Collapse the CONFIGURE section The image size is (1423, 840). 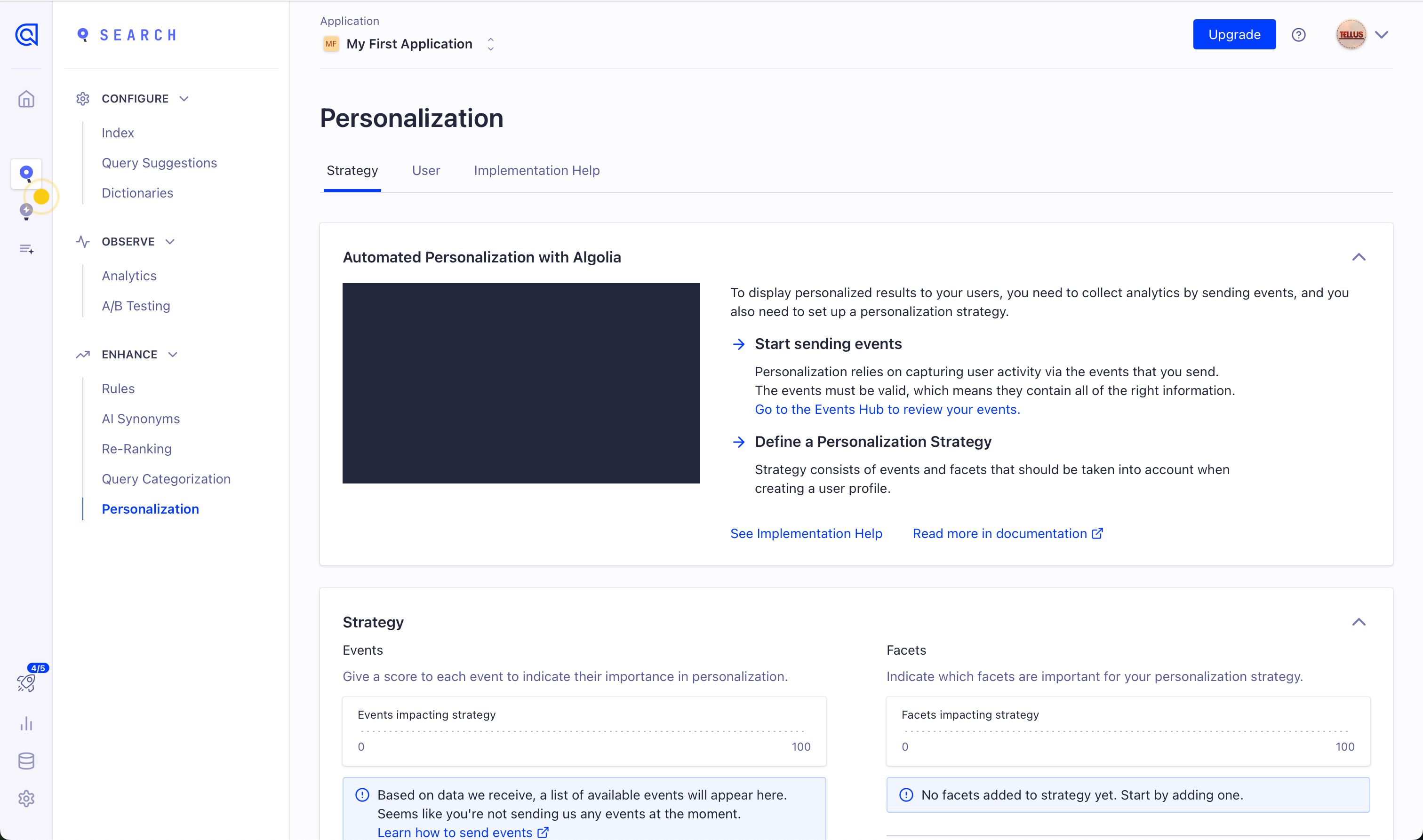184,99
